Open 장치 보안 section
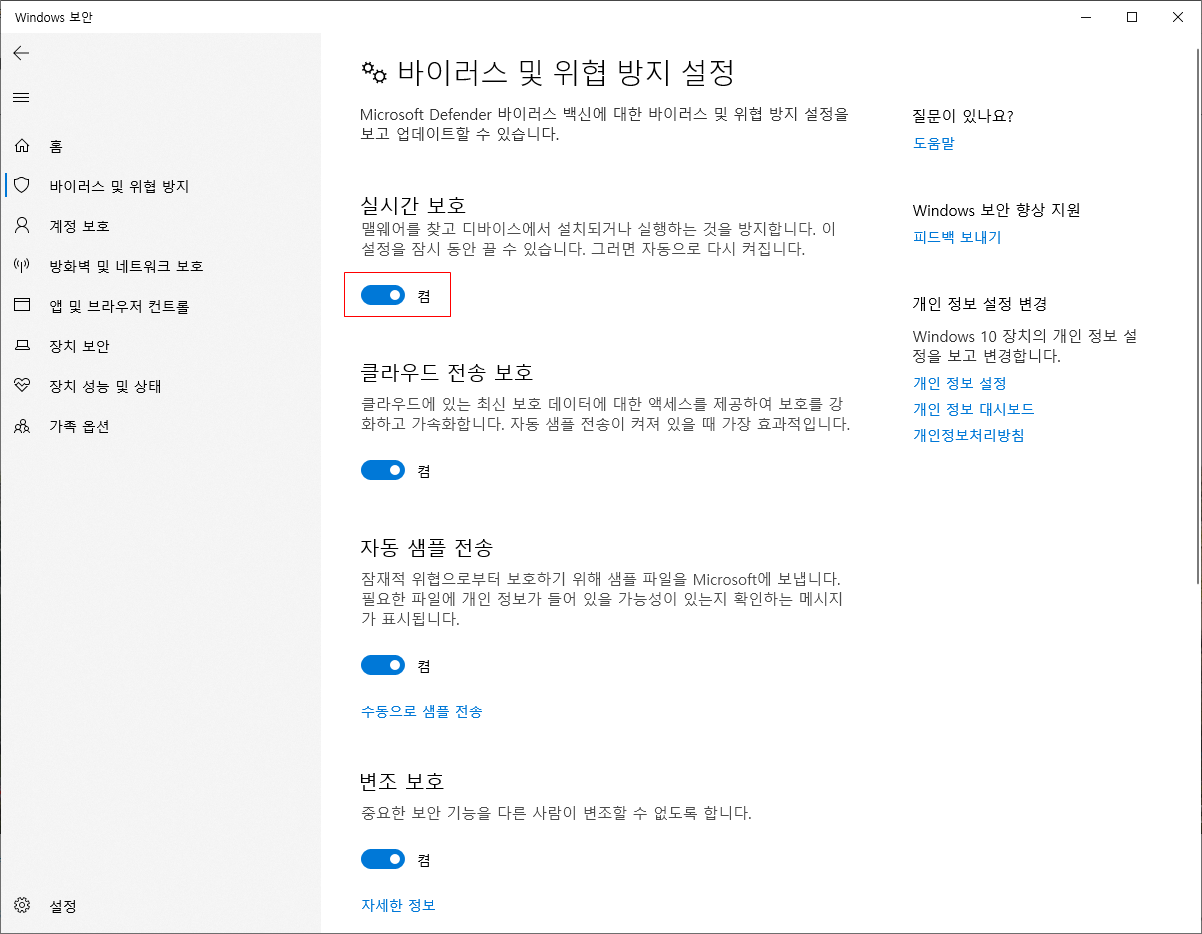Viewport: 1202px width, 934px height. [x=160, y=346]
